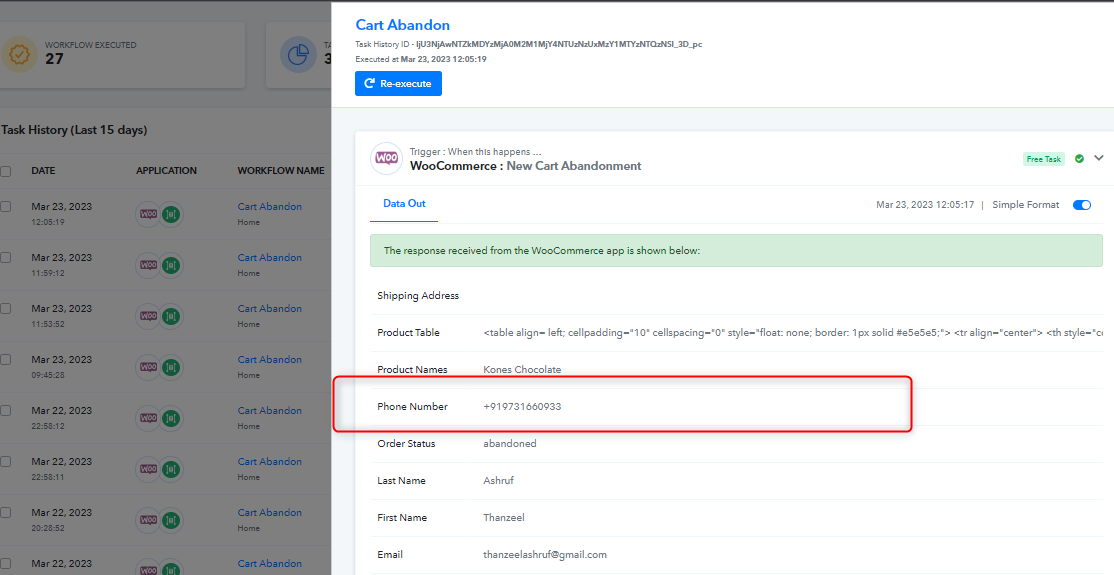Tick checkbox for Mar 23 12:05:19 row

coord(6,207)
